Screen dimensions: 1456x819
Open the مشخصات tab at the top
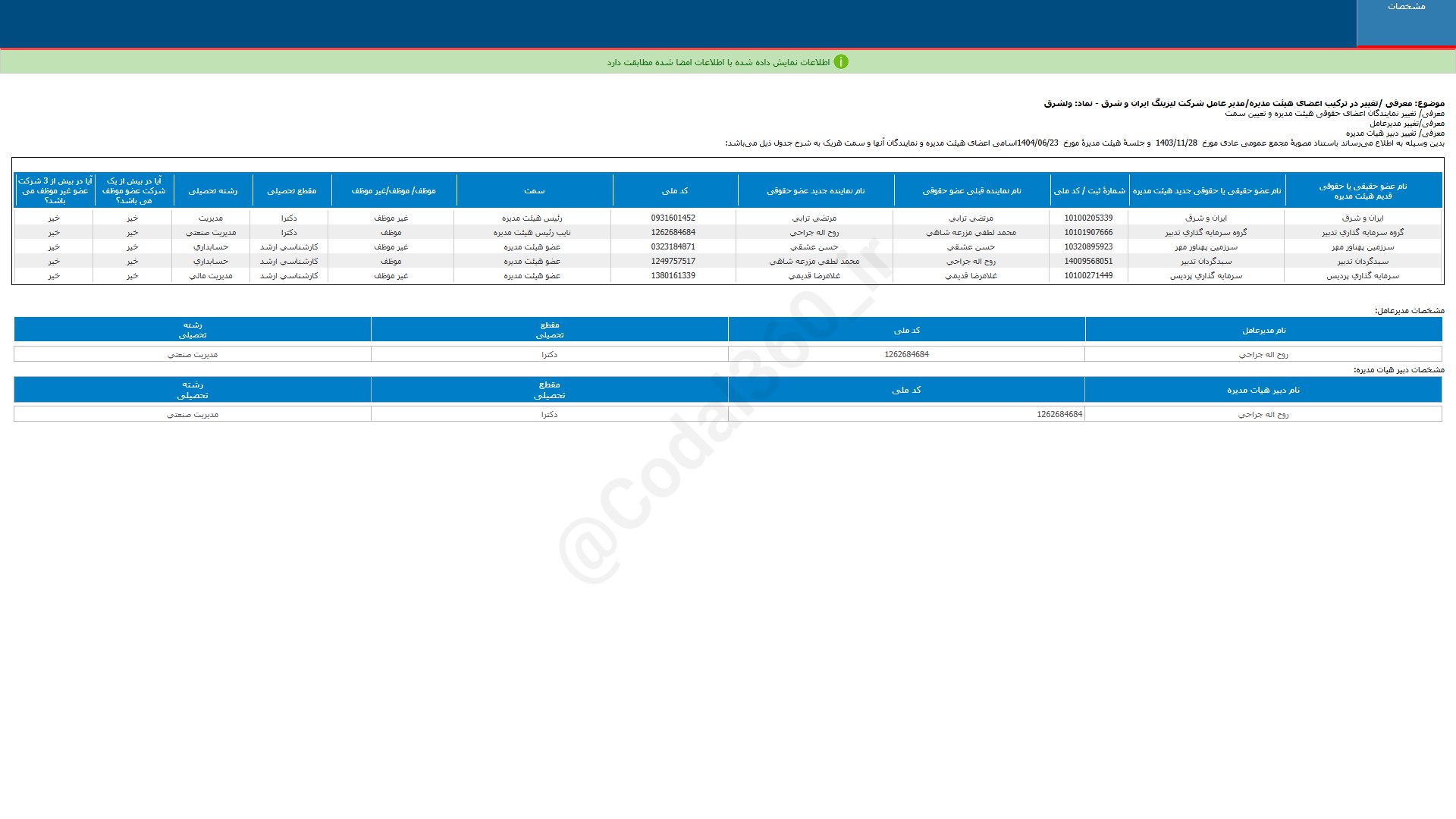click(x=1405, y=7)
